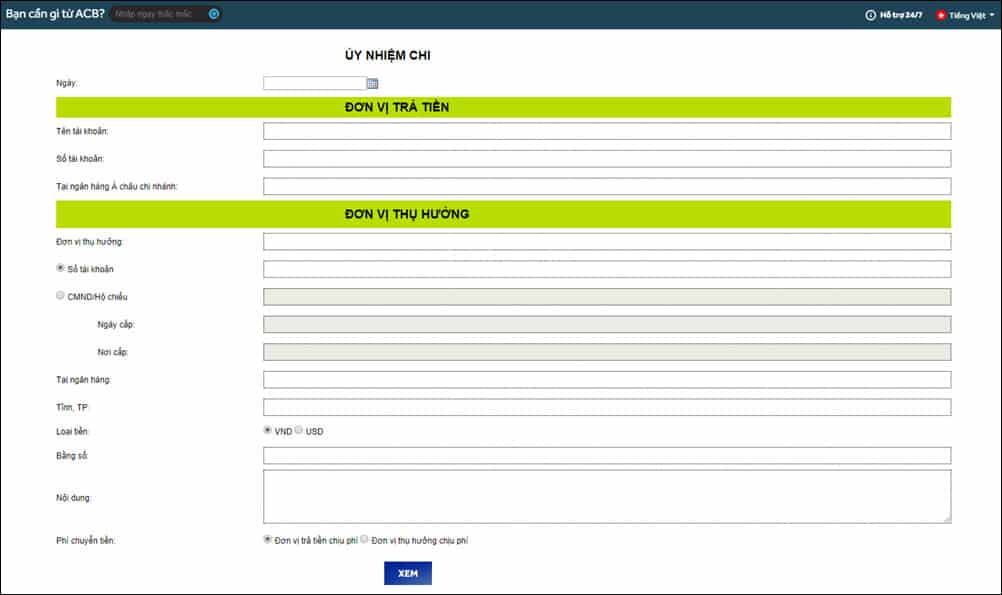Click the search icon in top search box
This screenshot has width=1002, height=595.
[x=214, y=14]
